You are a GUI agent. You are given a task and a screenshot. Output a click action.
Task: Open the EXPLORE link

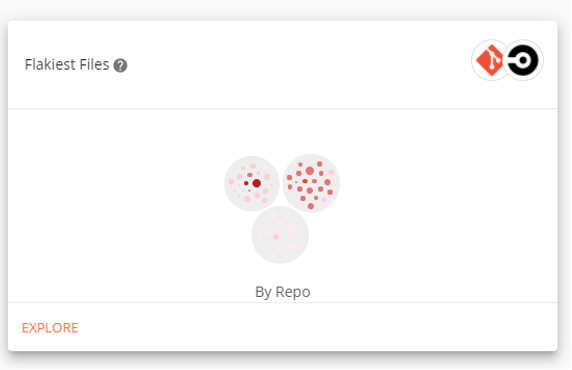click(x=50, y=328)
